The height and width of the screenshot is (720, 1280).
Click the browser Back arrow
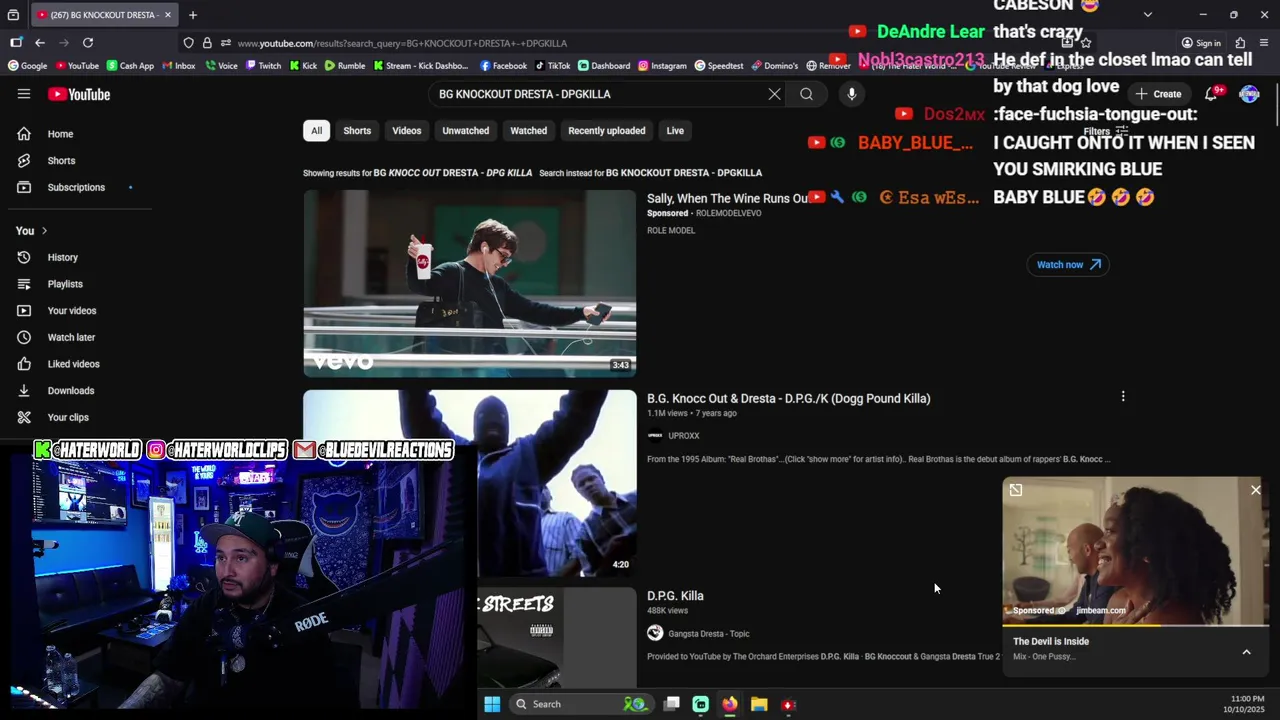tap(39, 43)
